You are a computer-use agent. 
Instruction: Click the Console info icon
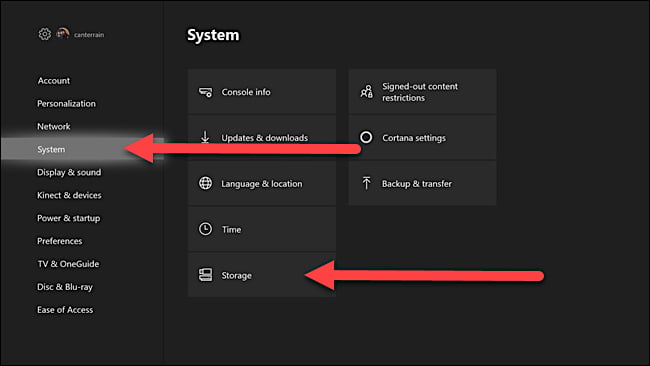click(x=205, y=92)
